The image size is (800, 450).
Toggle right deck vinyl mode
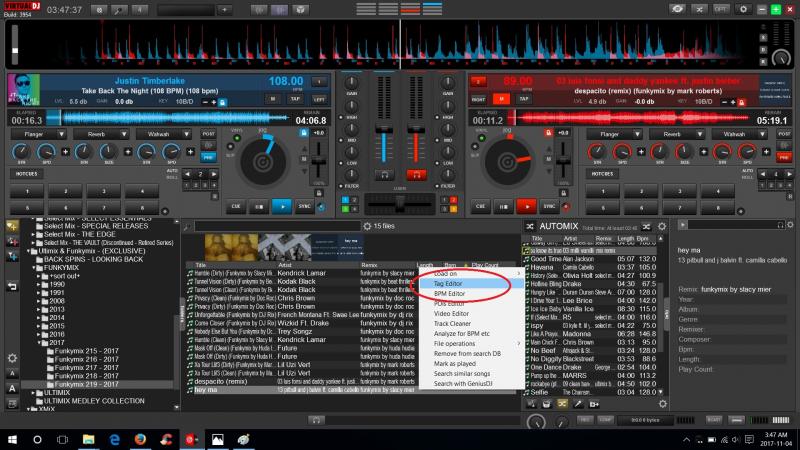coord(481,138)
